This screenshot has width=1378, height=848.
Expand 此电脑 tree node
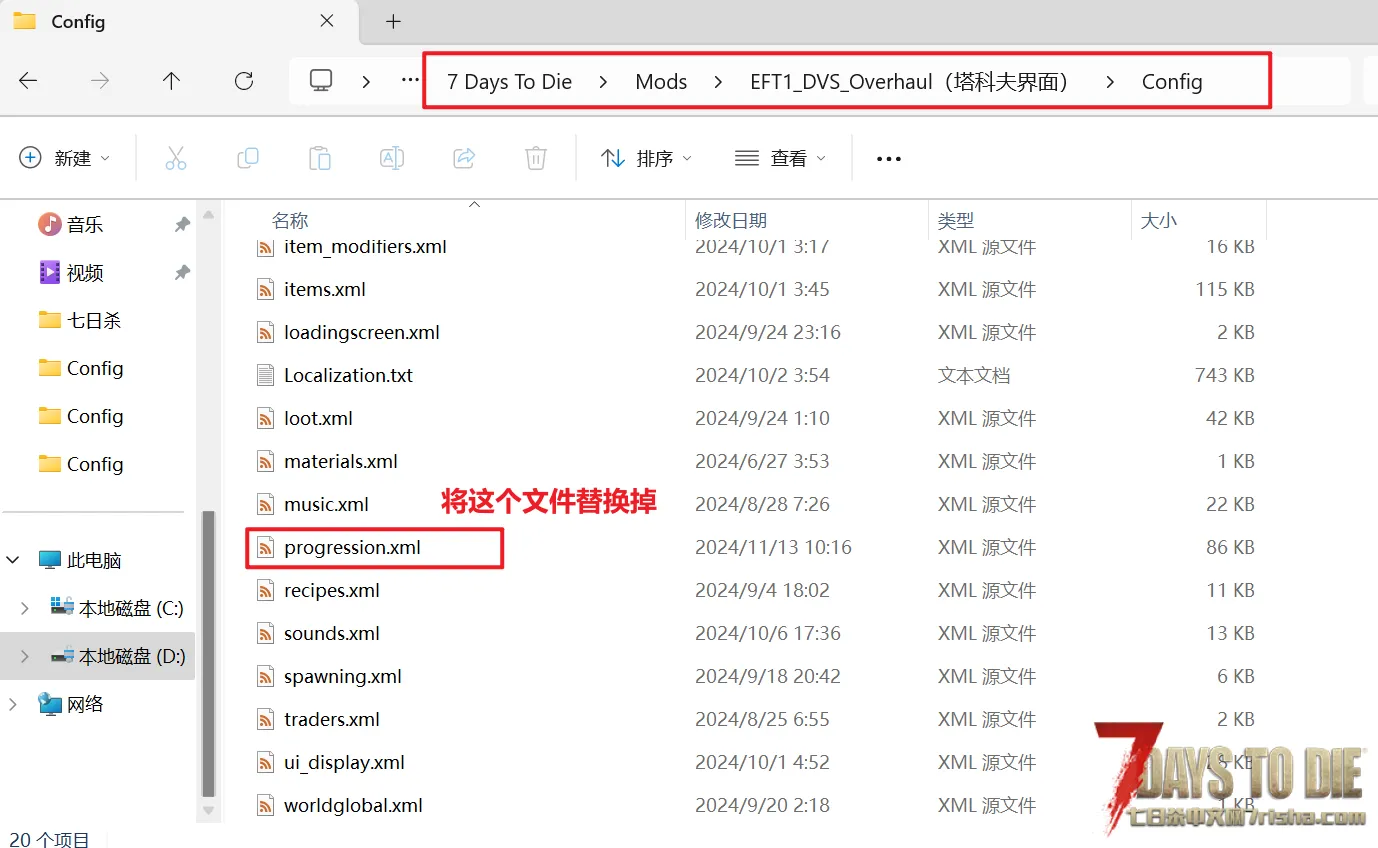click(x=13, y=560)
